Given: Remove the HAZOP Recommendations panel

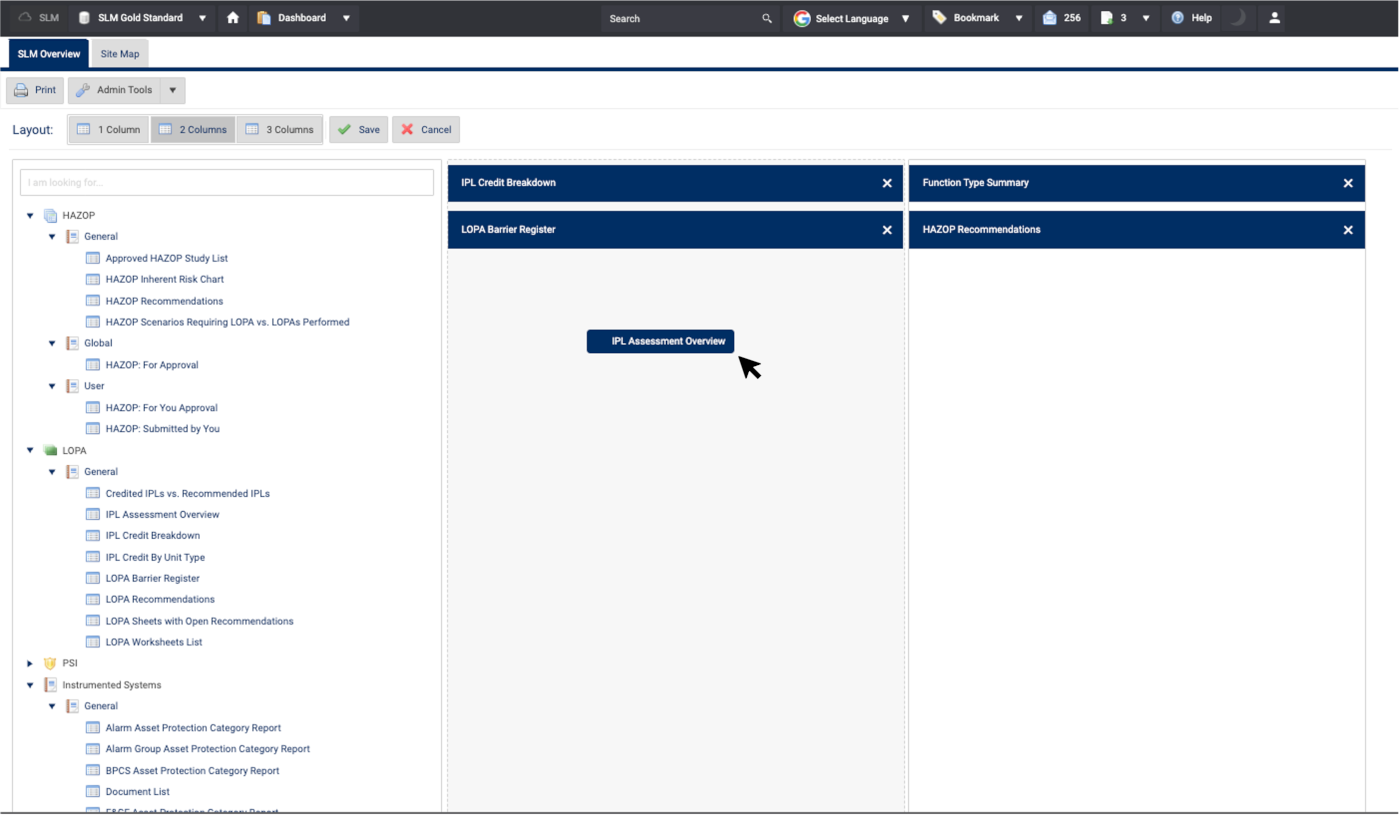Looking at the screenshot, I should tap(1347, 230).
